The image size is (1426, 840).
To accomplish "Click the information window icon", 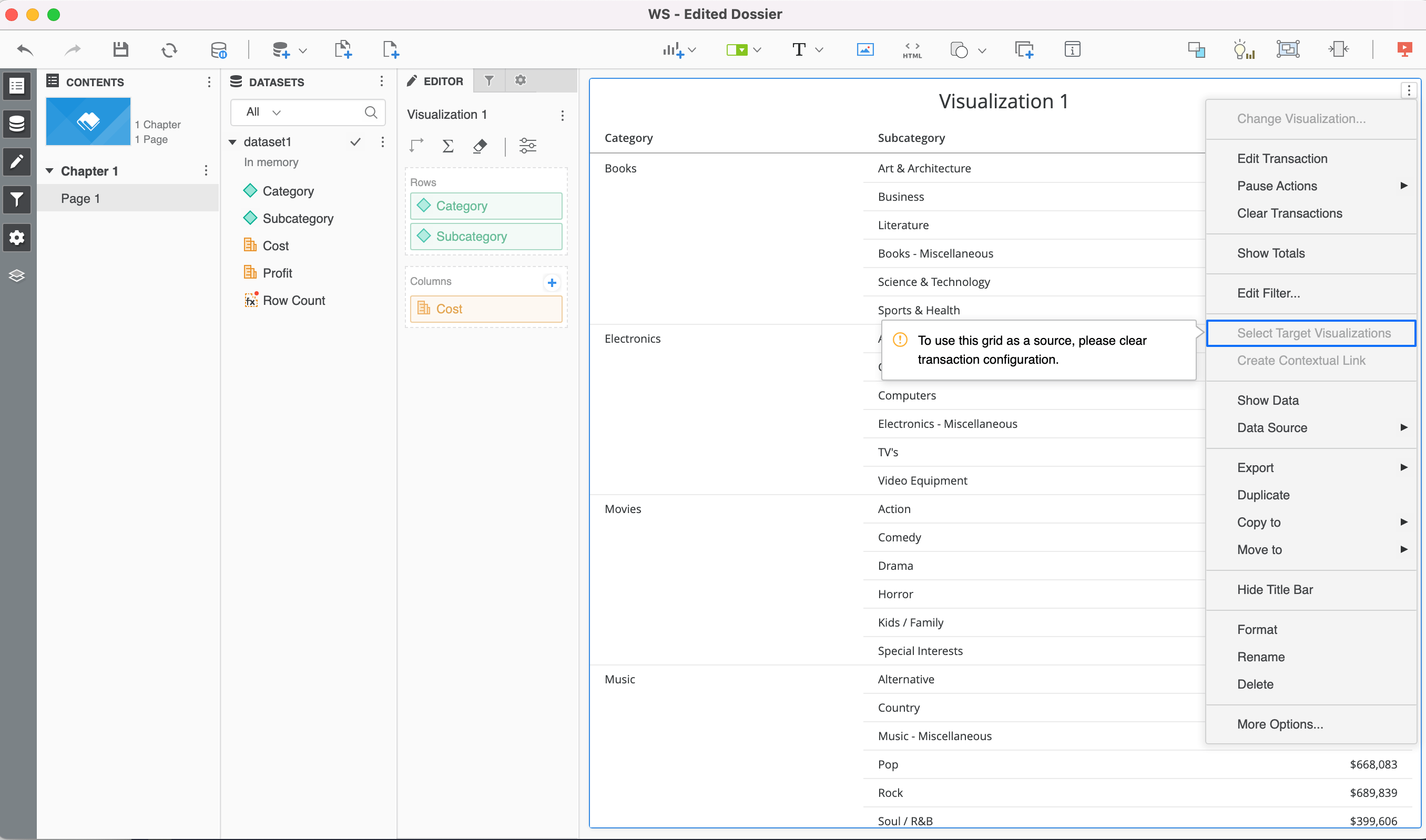I will 1072,50.
